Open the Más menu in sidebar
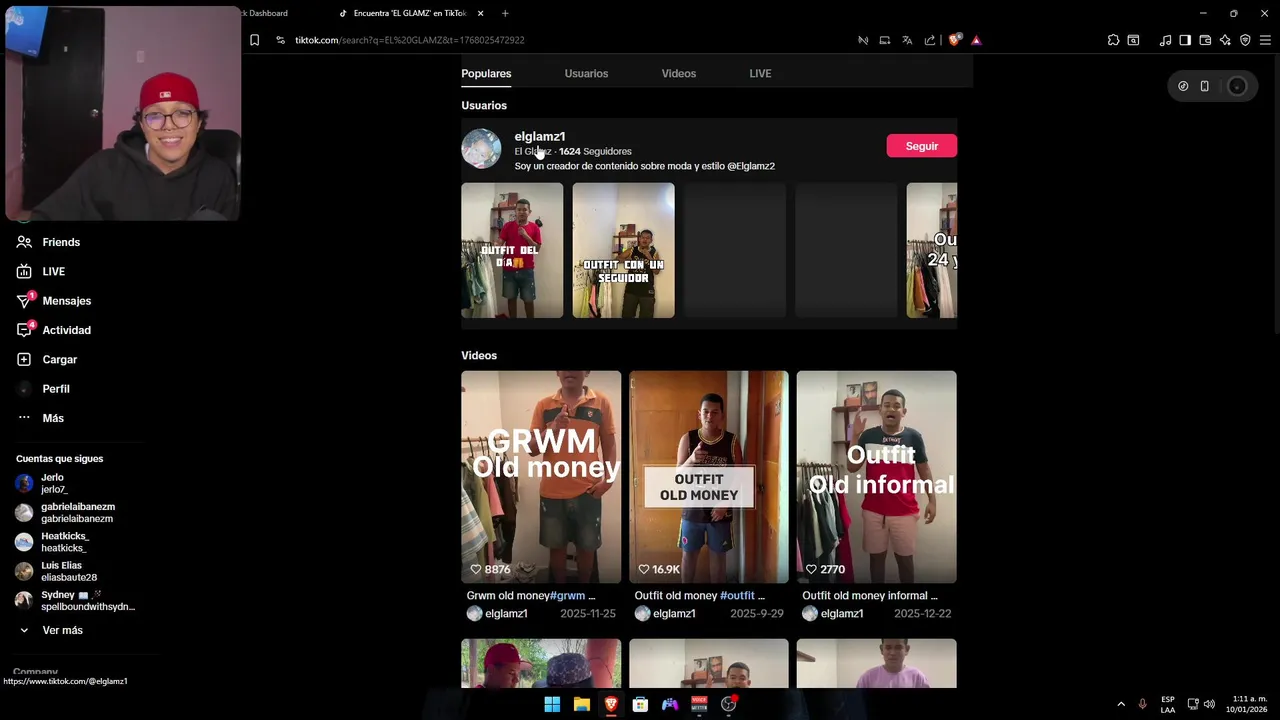 click(x=40, y=418)
